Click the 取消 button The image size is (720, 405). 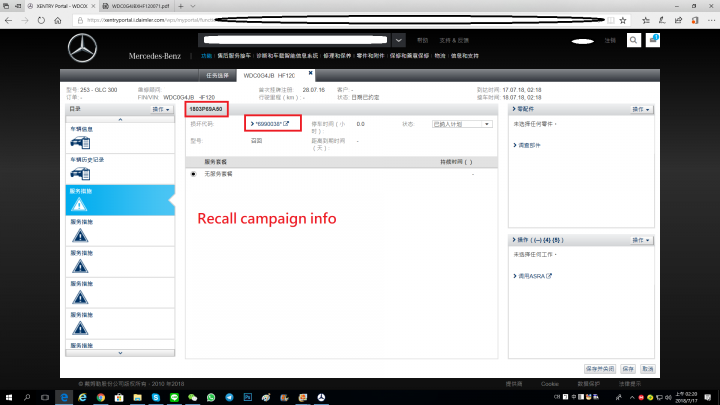coord(647,369)
